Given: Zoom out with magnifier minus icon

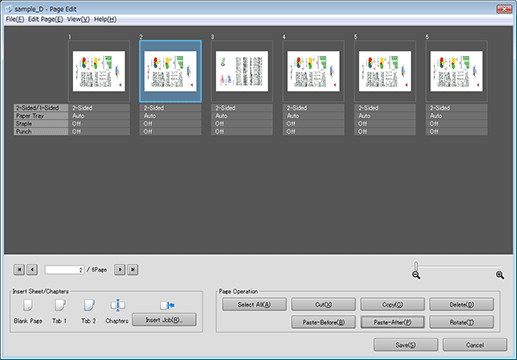Looking at the screenshot, I should (x=416, y=275).
